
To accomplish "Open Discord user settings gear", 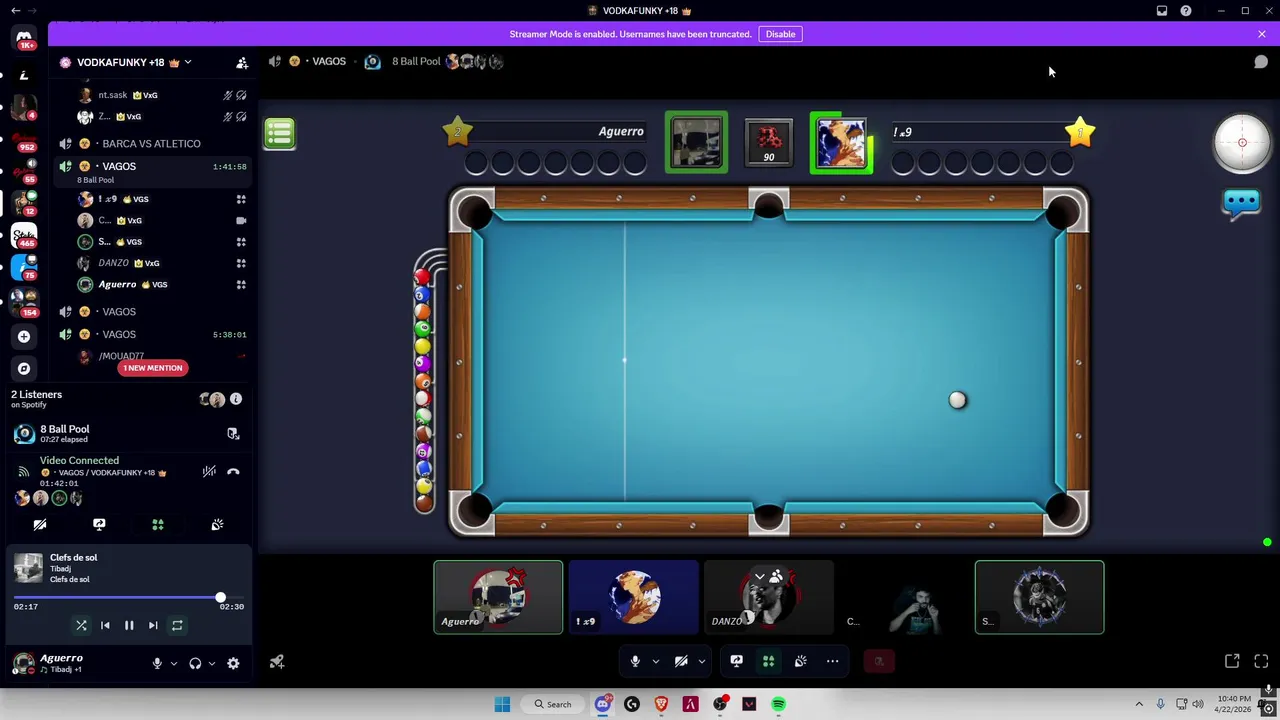I will [x=233, y=663].
